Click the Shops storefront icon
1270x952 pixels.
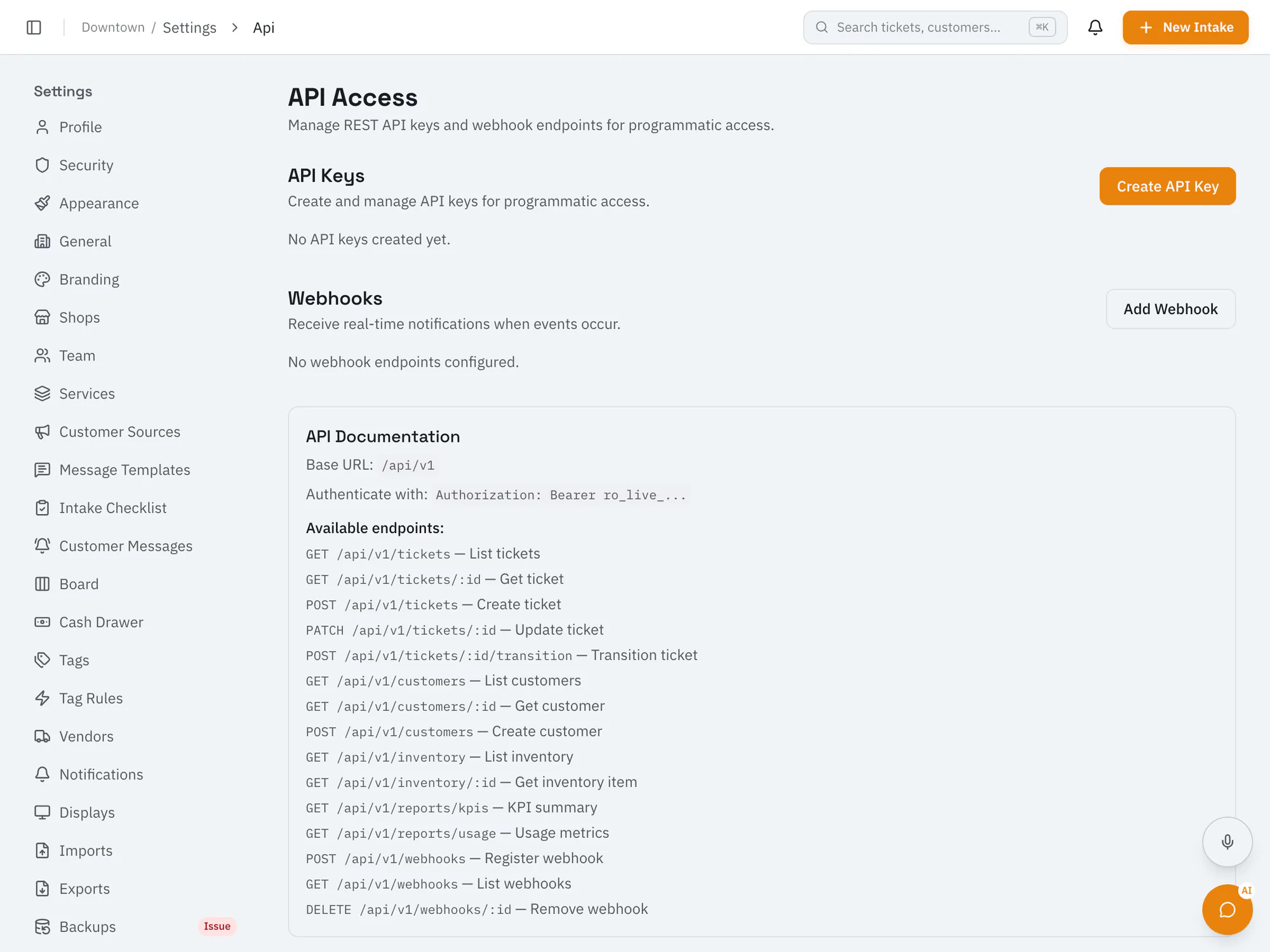[x=43, y=317]
